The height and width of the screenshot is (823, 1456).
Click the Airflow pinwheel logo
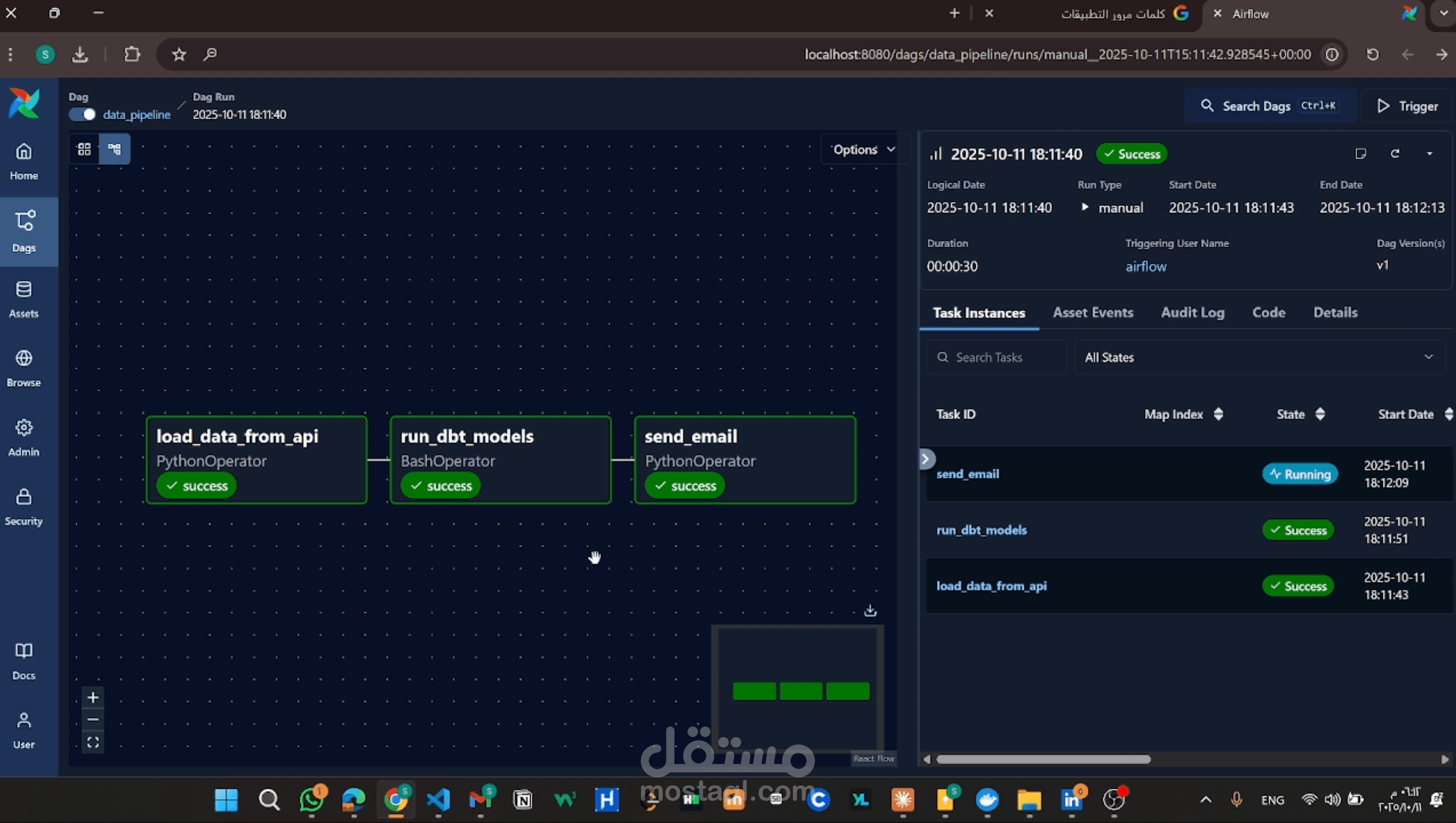(24, 103)
